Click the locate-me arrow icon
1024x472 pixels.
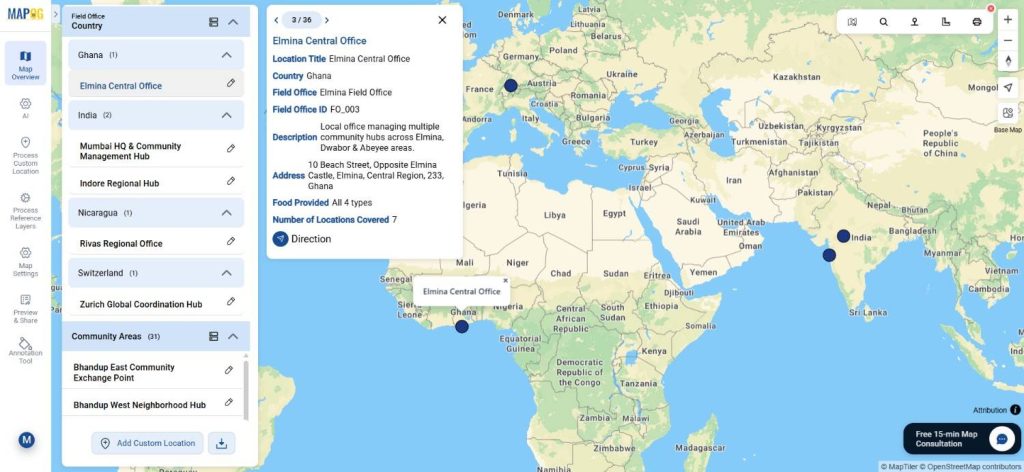point(1008,87)
